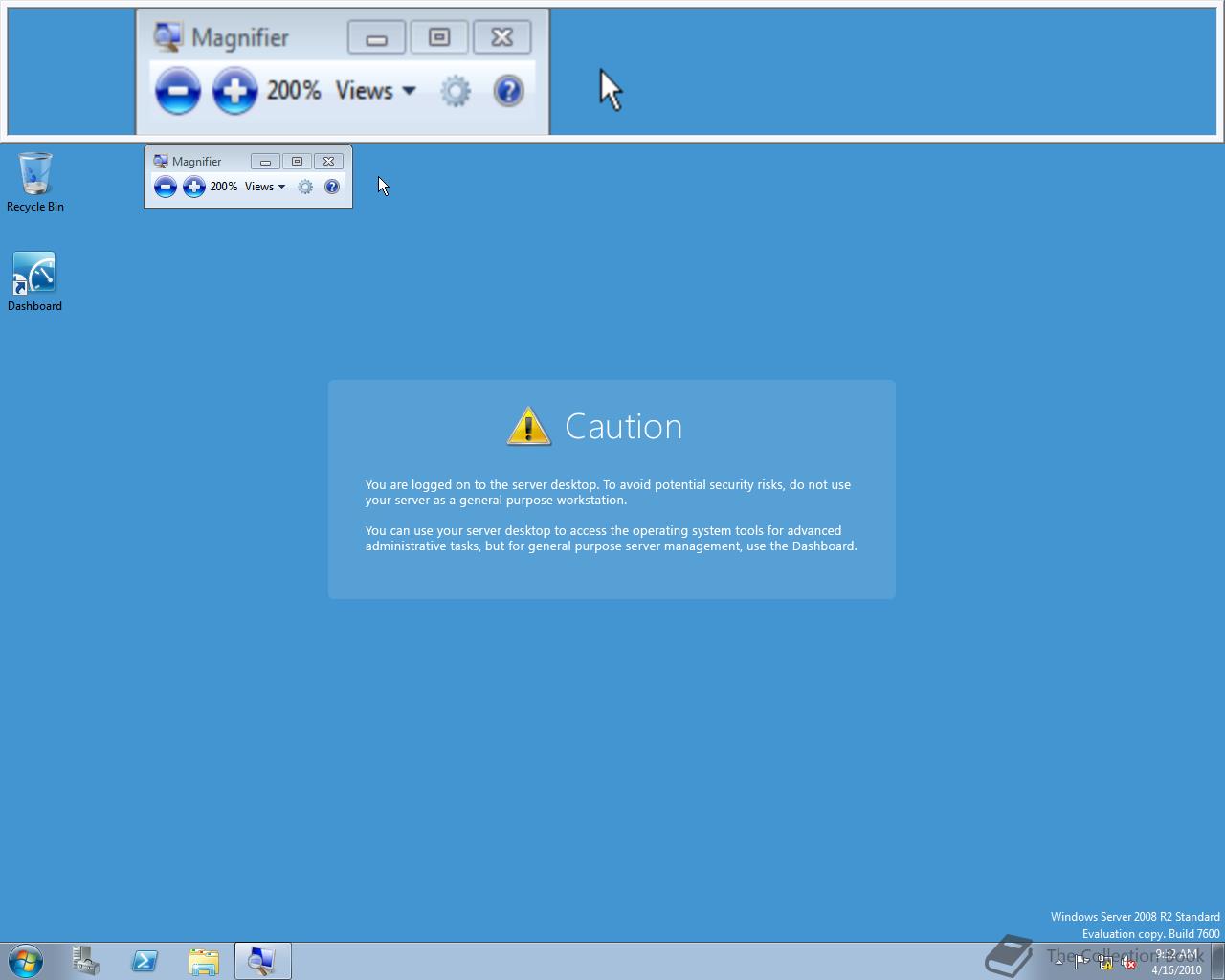Screen dimensions: 1225x980
Task: Select the Recycle Bin desktop icon
Action: (35, 182)
